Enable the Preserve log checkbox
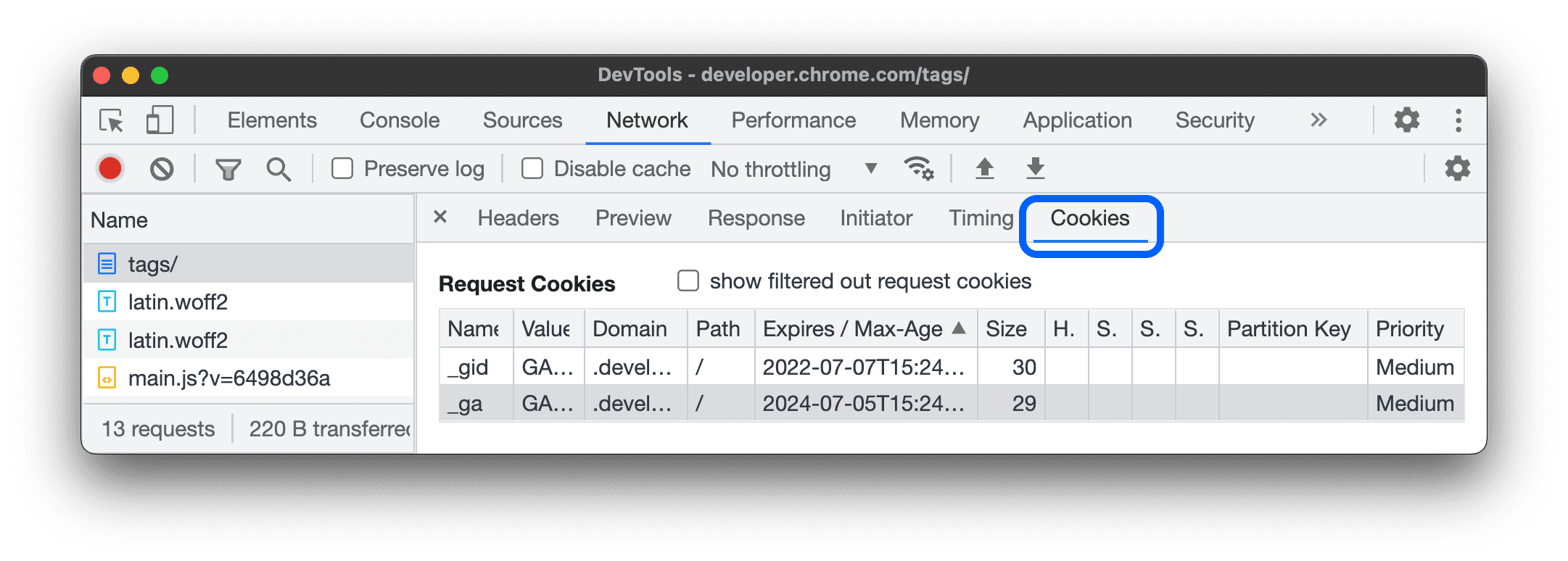This screenshot has width=1568, height=561. tap(342, 168)
